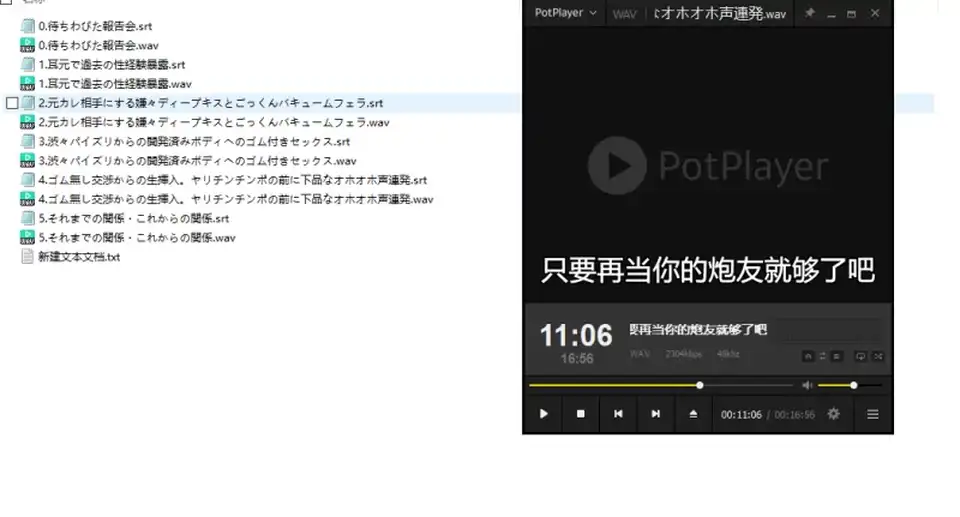Click the 00:11:06 elapsed time readout
This screenshot has width=960, height=517.
(x=741, y=415)
